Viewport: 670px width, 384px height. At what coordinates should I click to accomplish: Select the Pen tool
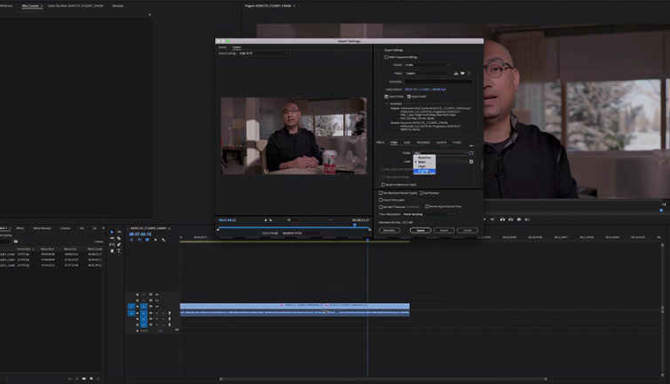pyautogui.click(x=119, y=245)
